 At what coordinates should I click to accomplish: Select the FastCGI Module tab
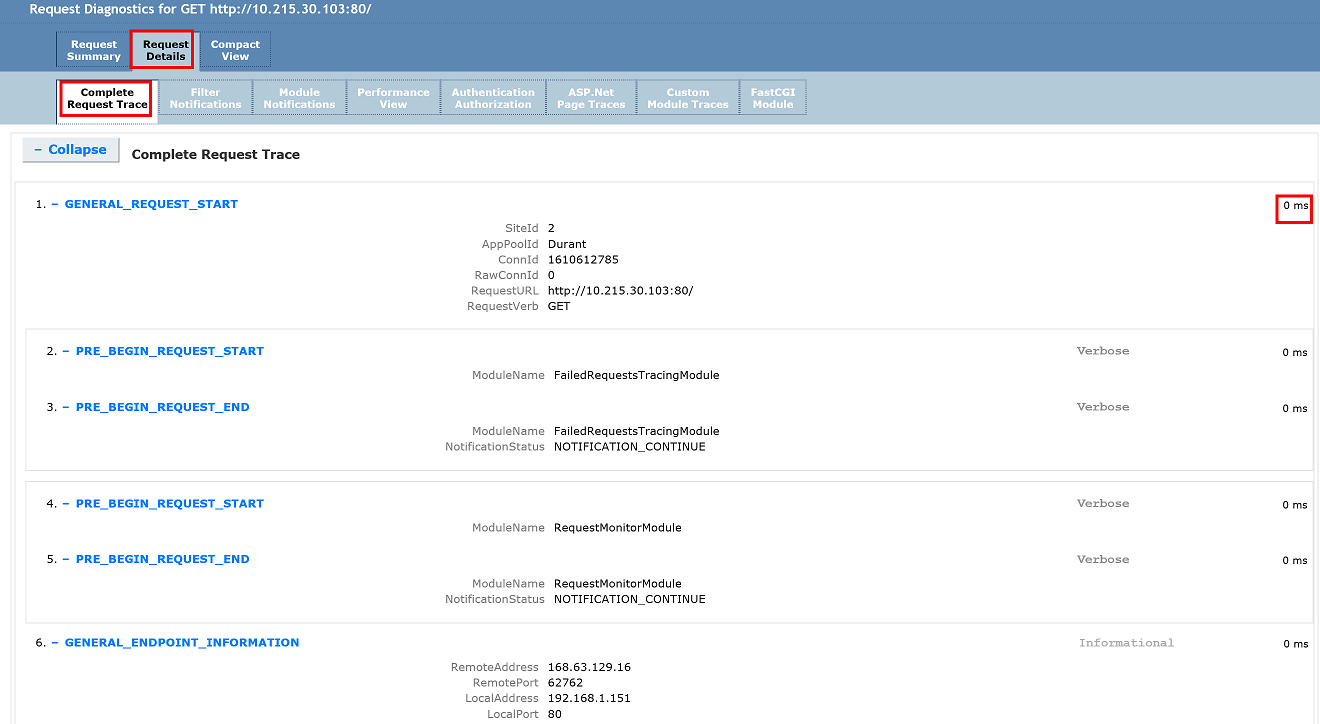772,98
